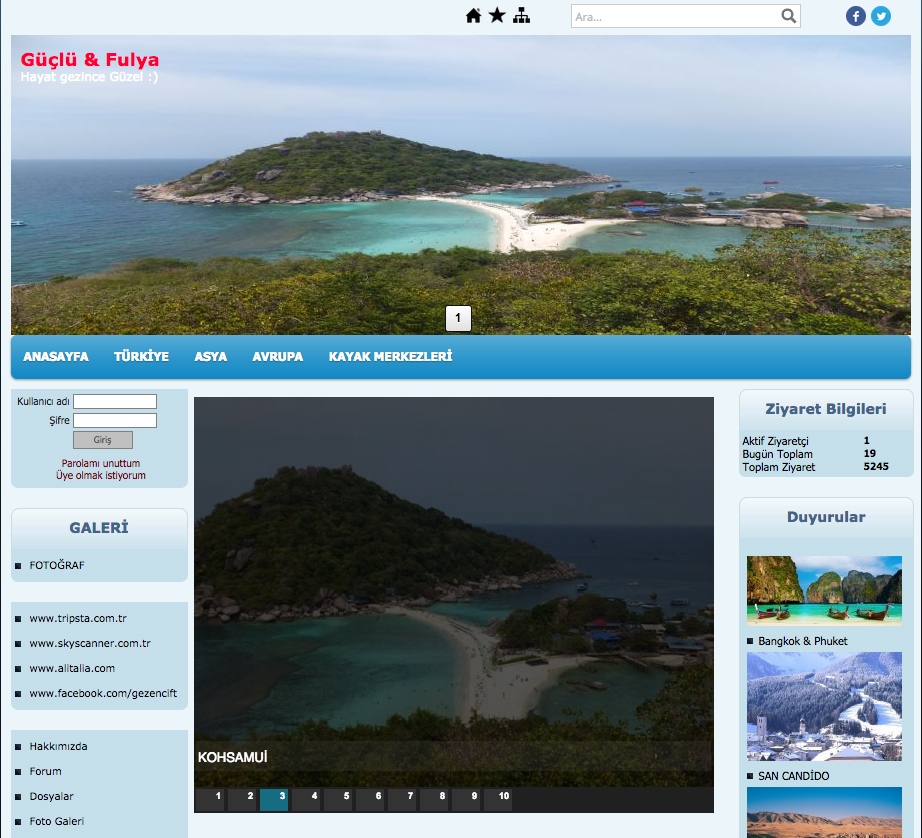Click the Ara search box
The height and width of the screenshot is (838, 922).
coord(675,16)
